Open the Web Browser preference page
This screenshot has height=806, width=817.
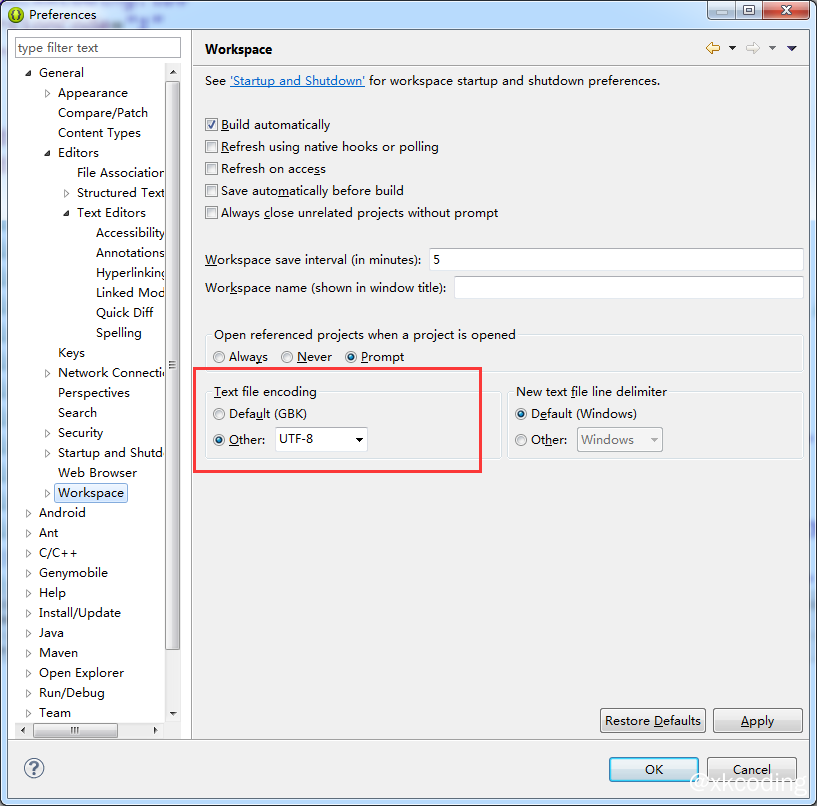point(97,473)
